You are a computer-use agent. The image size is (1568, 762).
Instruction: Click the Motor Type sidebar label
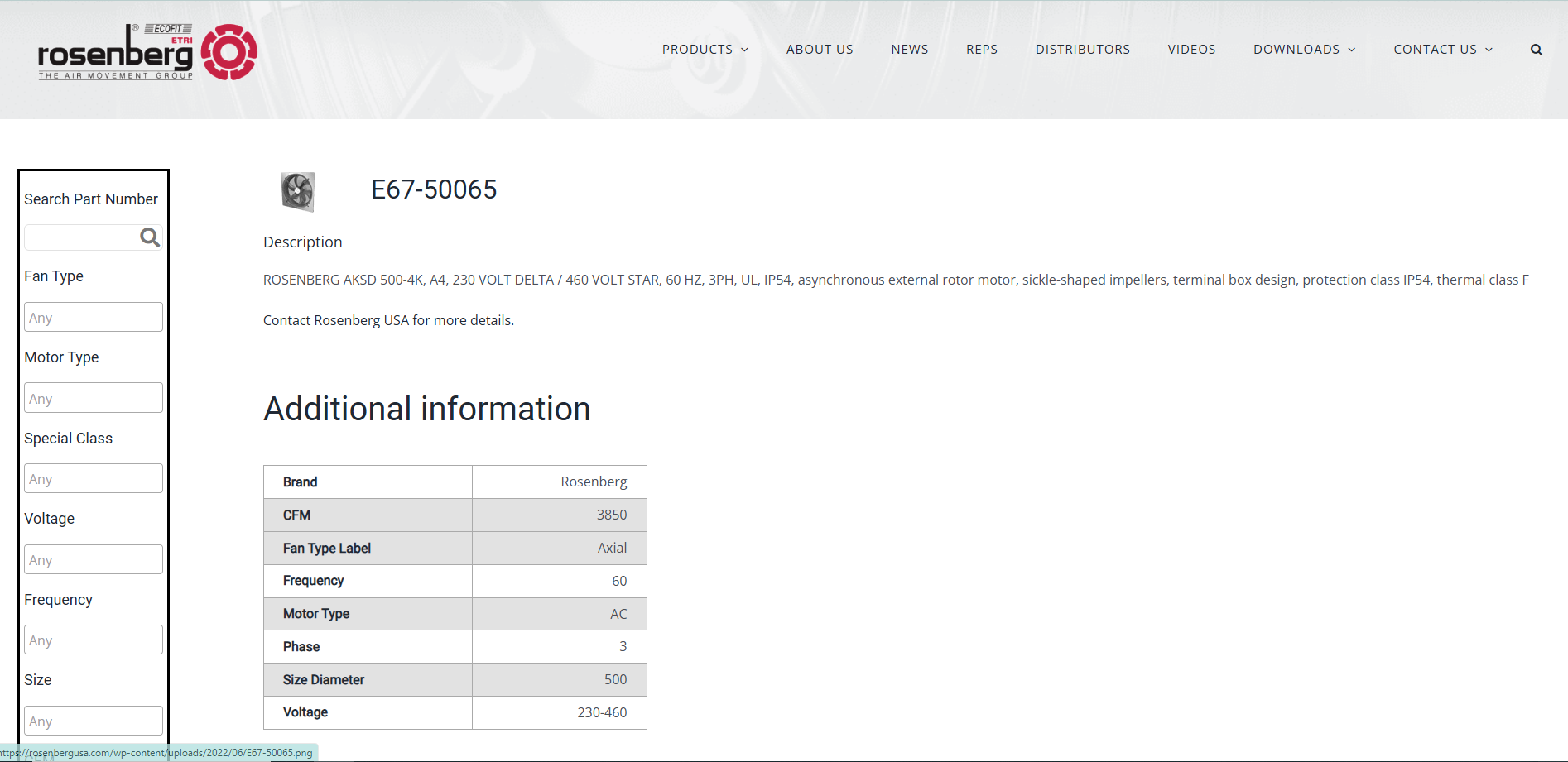[61, 357]
